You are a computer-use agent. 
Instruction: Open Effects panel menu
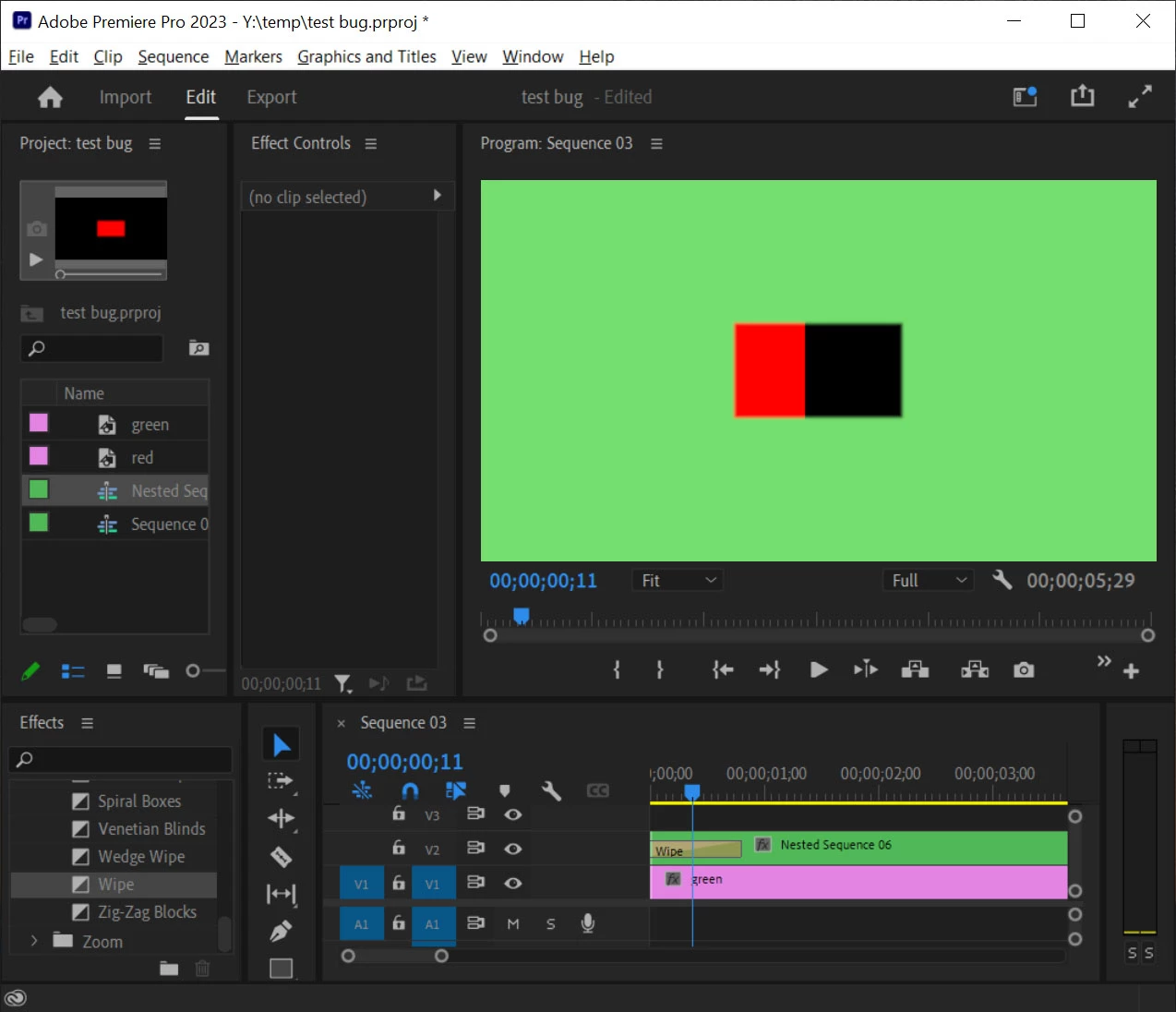pos(87,723)
